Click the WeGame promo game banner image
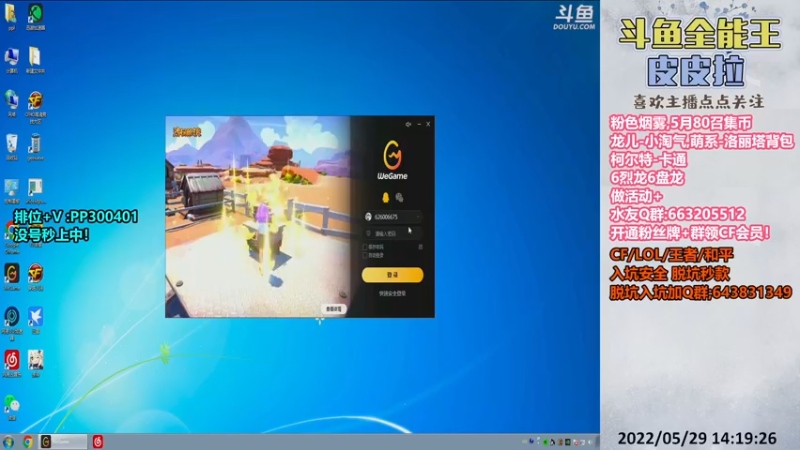800x450 pixels. (x=258, y=217)
